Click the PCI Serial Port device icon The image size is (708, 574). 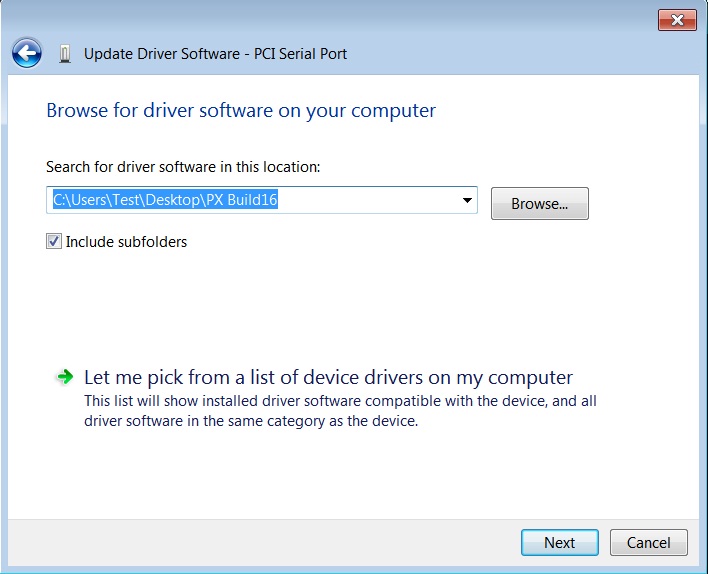(65, 54)
